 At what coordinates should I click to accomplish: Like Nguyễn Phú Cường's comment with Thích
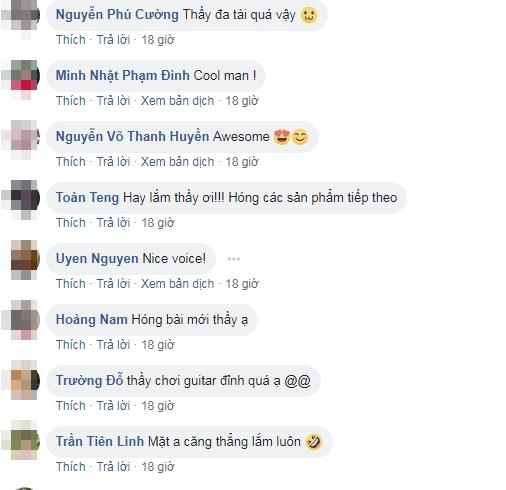pos(71,40)
